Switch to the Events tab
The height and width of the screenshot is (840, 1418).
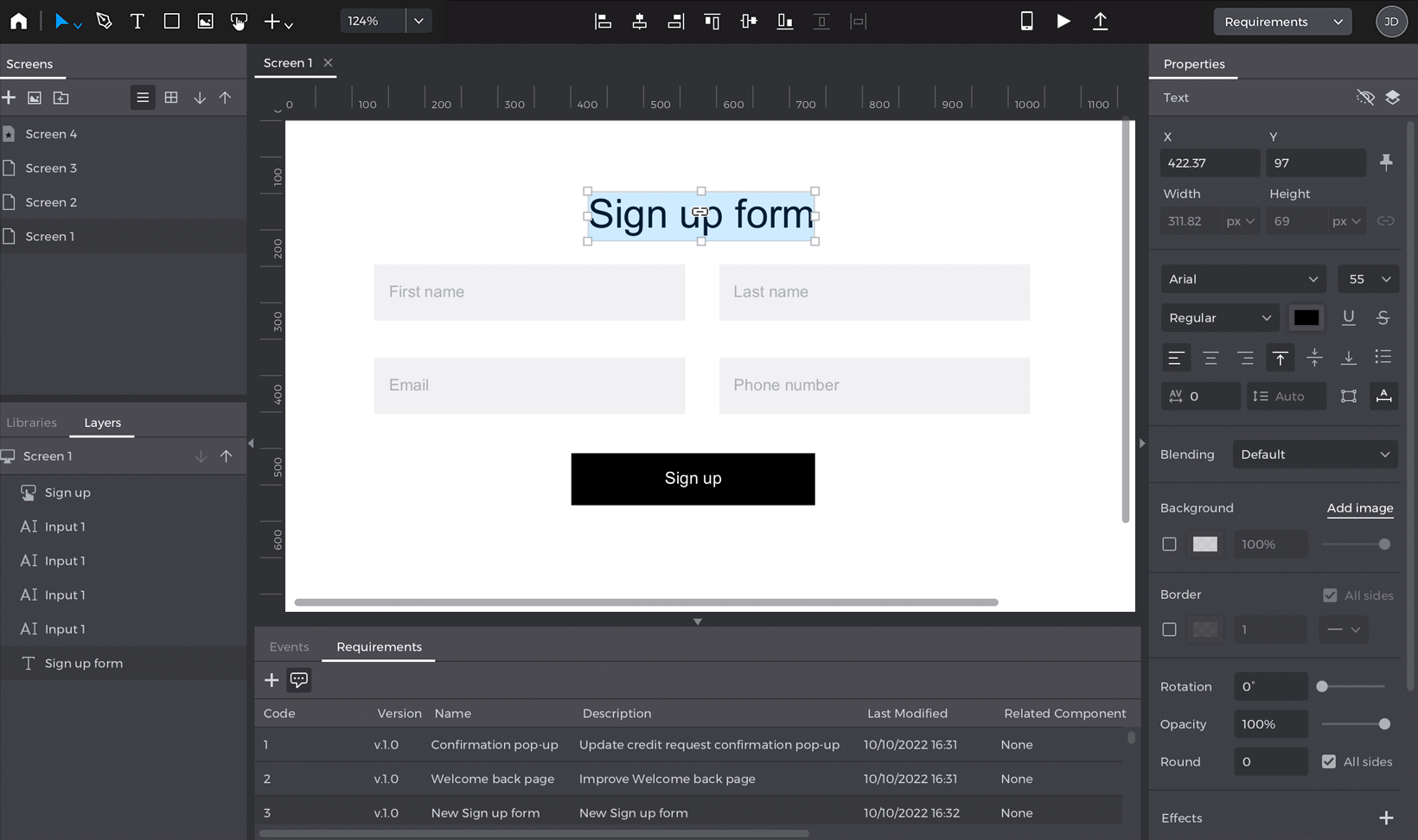289,646
